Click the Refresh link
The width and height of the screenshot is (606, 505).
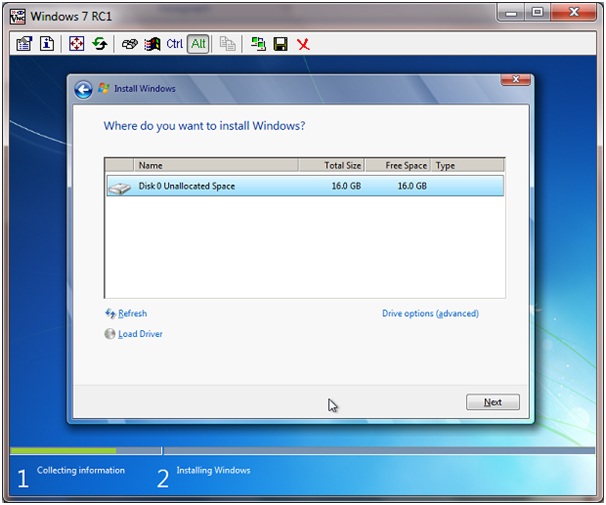[133, 313]
